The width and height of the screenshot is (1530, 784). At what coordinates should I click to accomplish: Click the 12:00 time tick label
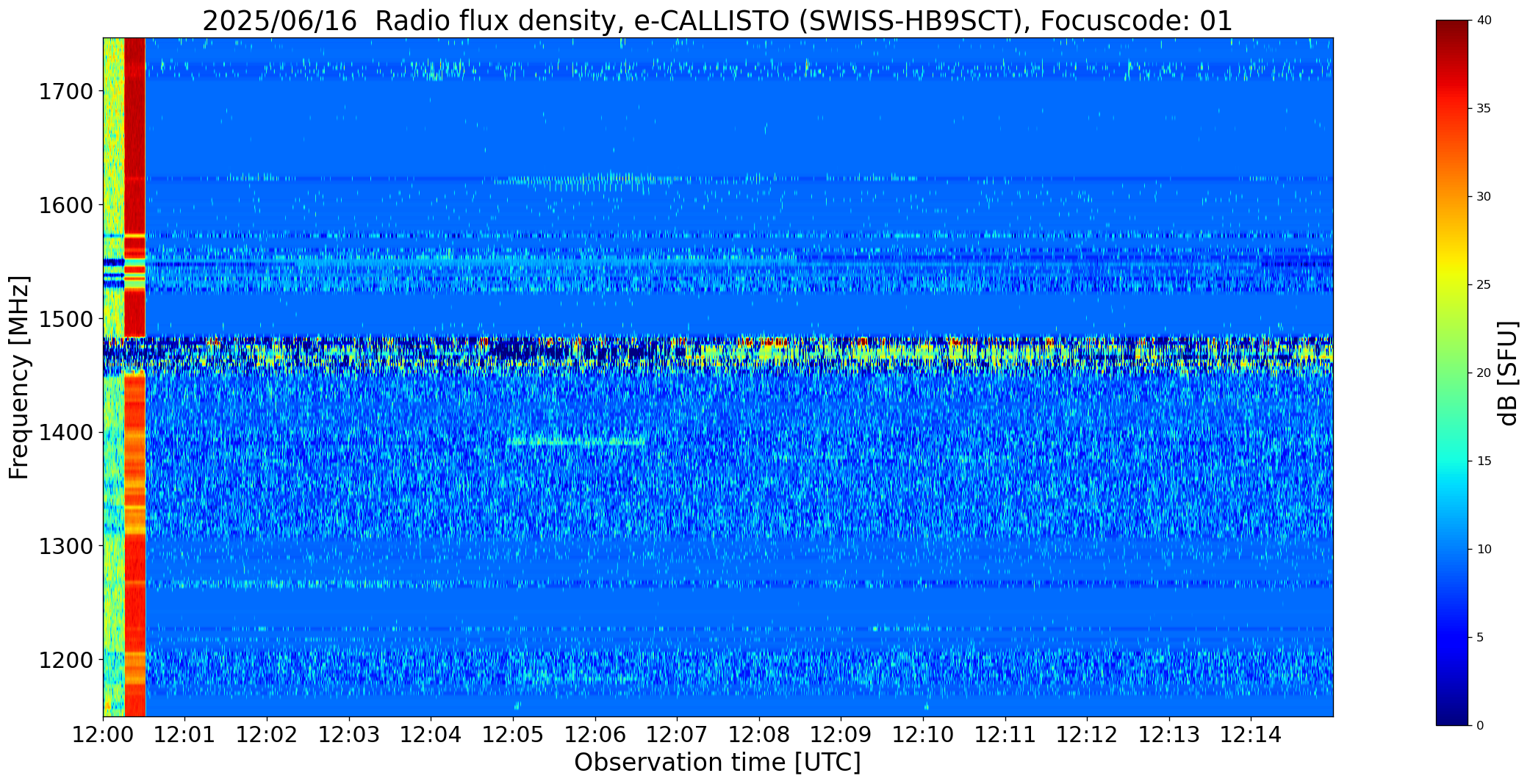tap(103, 735)
